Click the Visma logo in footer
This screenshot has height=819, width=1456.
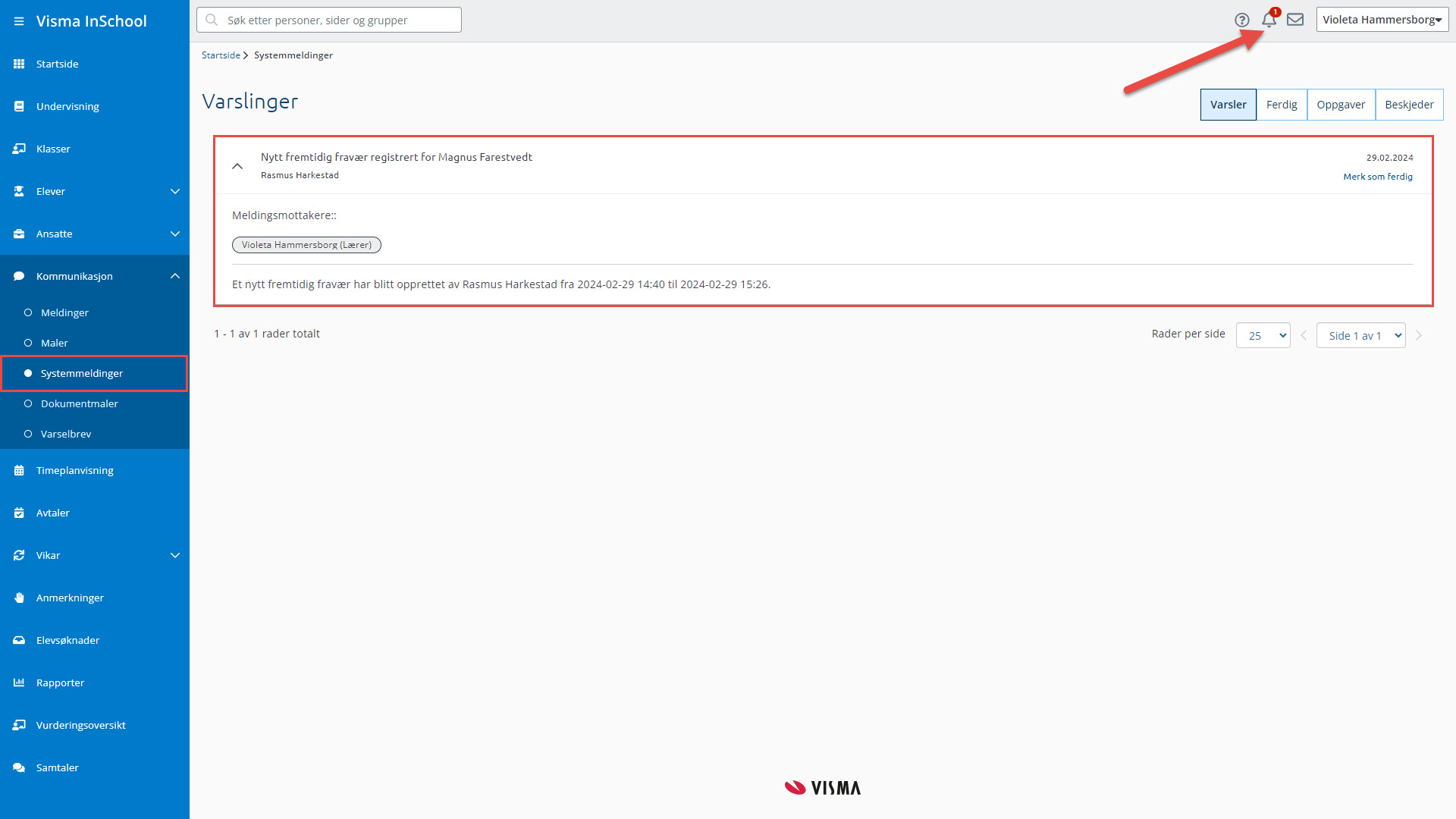823,788
